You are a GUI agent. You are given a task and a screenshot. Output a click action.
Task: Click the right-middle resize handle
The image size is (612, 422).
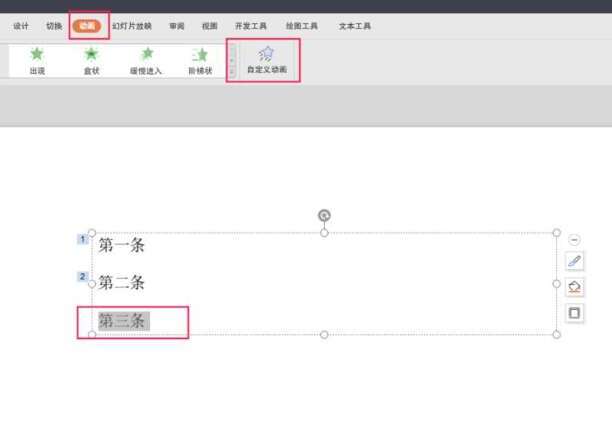pyautogui.click(x=557, y=284)
